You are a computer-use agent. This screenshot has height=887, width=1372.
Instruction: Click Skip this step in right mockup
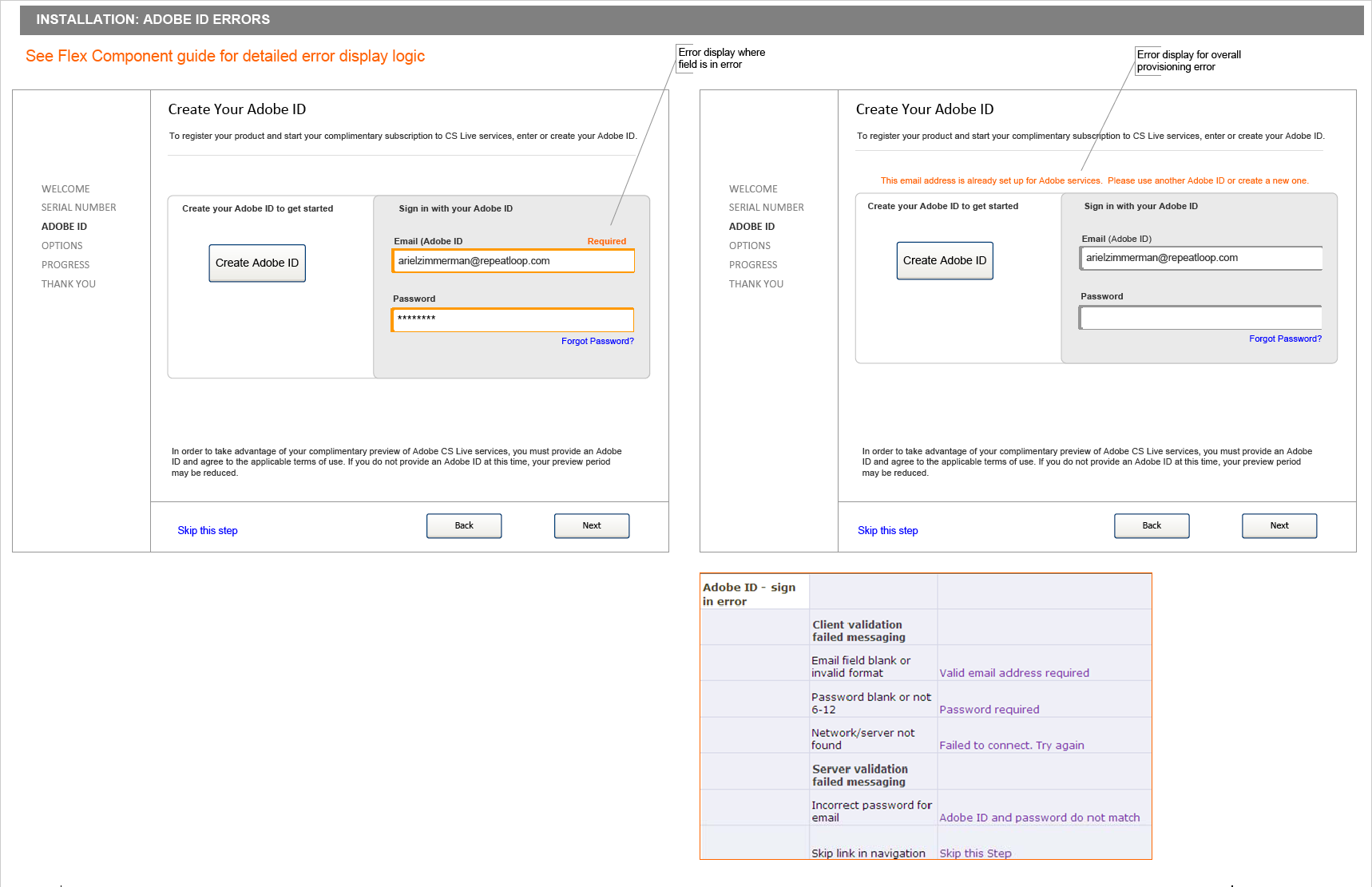click(x=887, y=531)
